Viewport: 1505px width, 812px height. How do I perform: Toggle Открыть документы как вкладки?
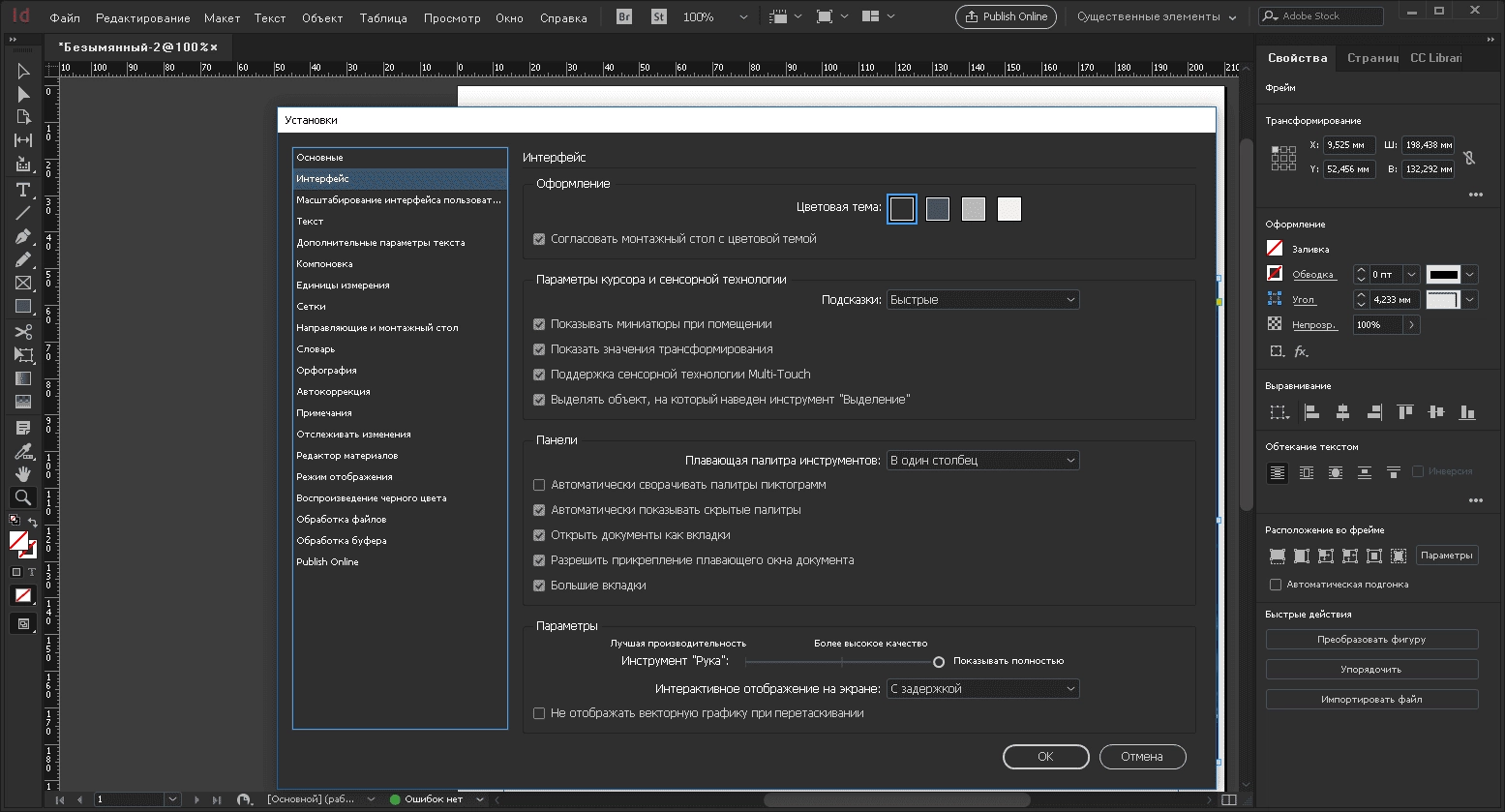click(540, 535)
